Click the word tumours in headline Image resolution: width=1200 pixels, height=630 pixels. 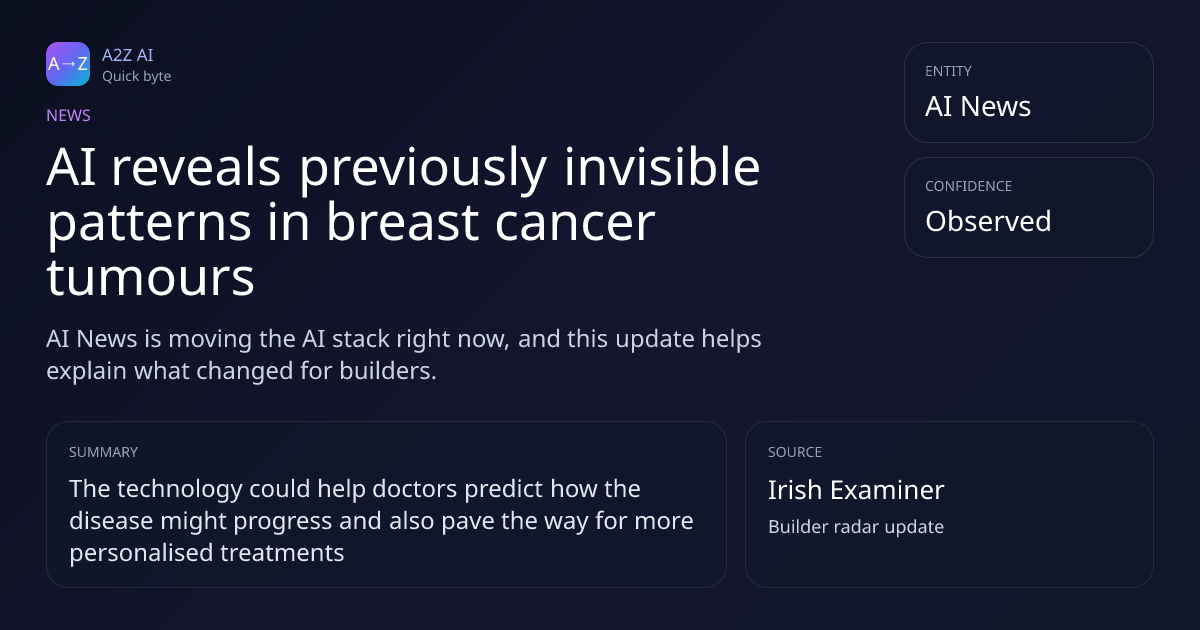150,279
